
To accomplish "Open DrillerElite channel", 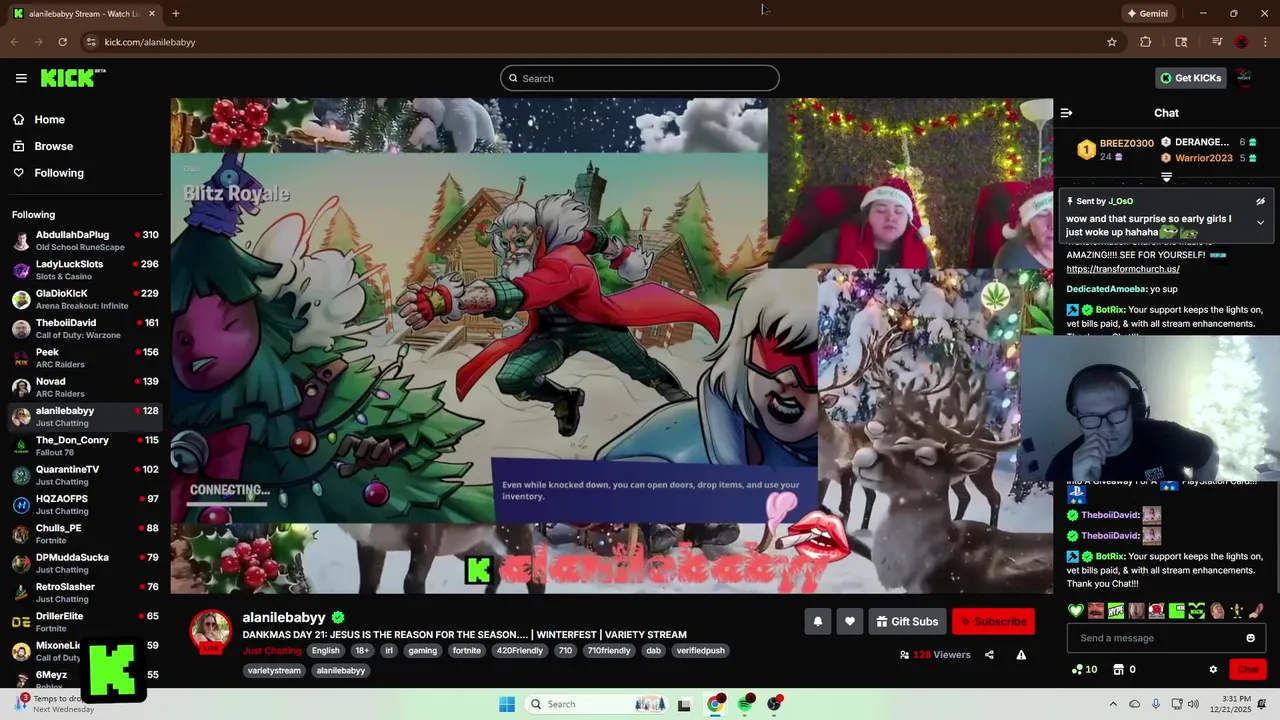I will coord(86,622).
